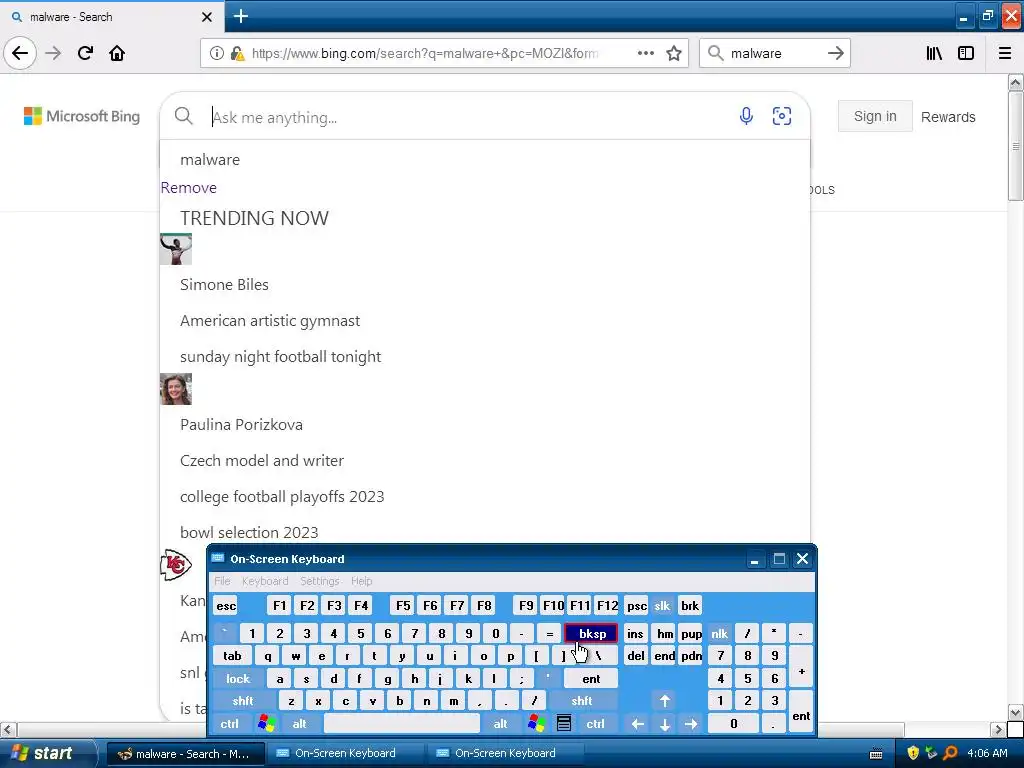Toggle the Firefox sidebar view

pyautogui.click(x=965, y=53)
